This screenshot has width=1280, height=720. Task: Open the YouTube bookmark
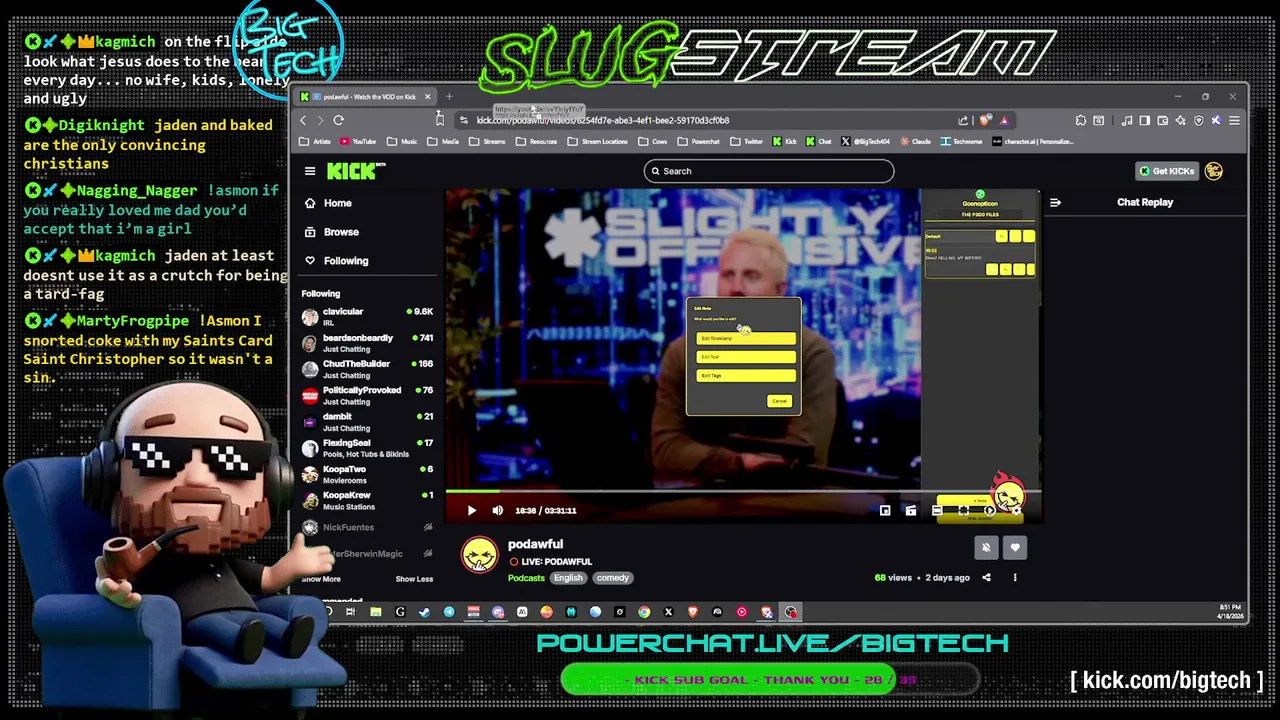click(x=358, y=142)
